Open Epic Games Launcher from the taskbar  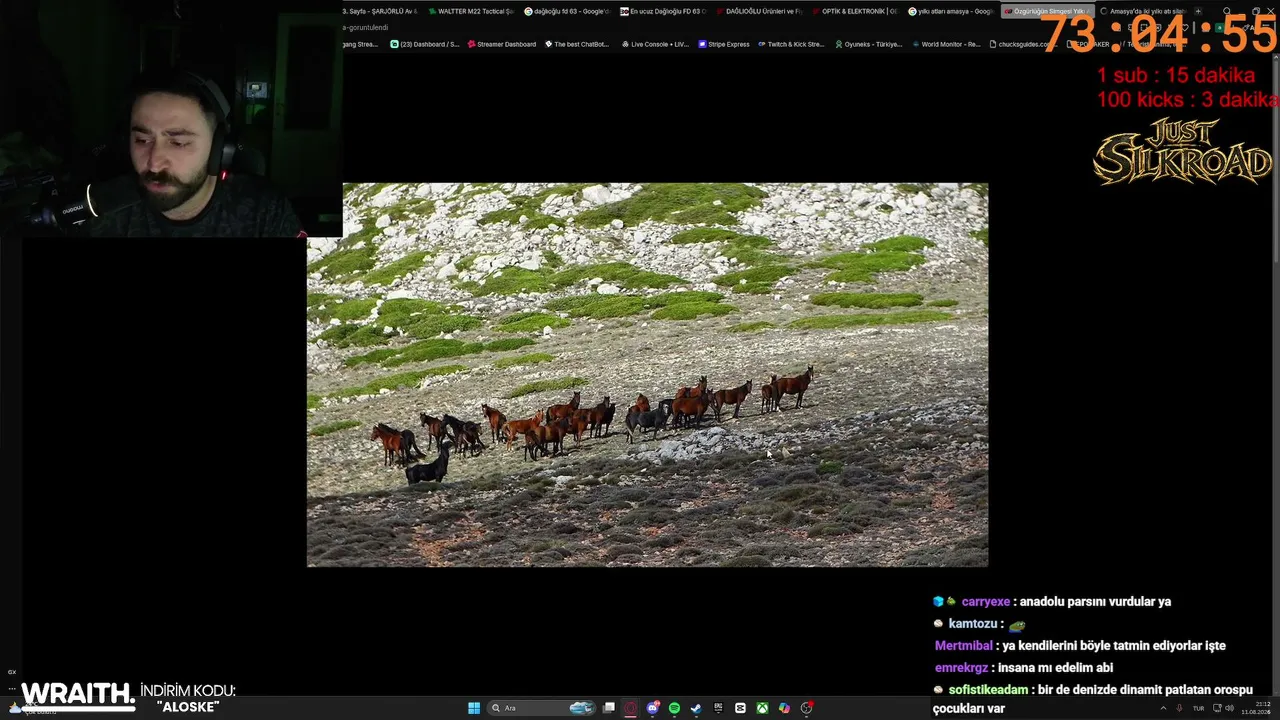click(x=718, y=708)
